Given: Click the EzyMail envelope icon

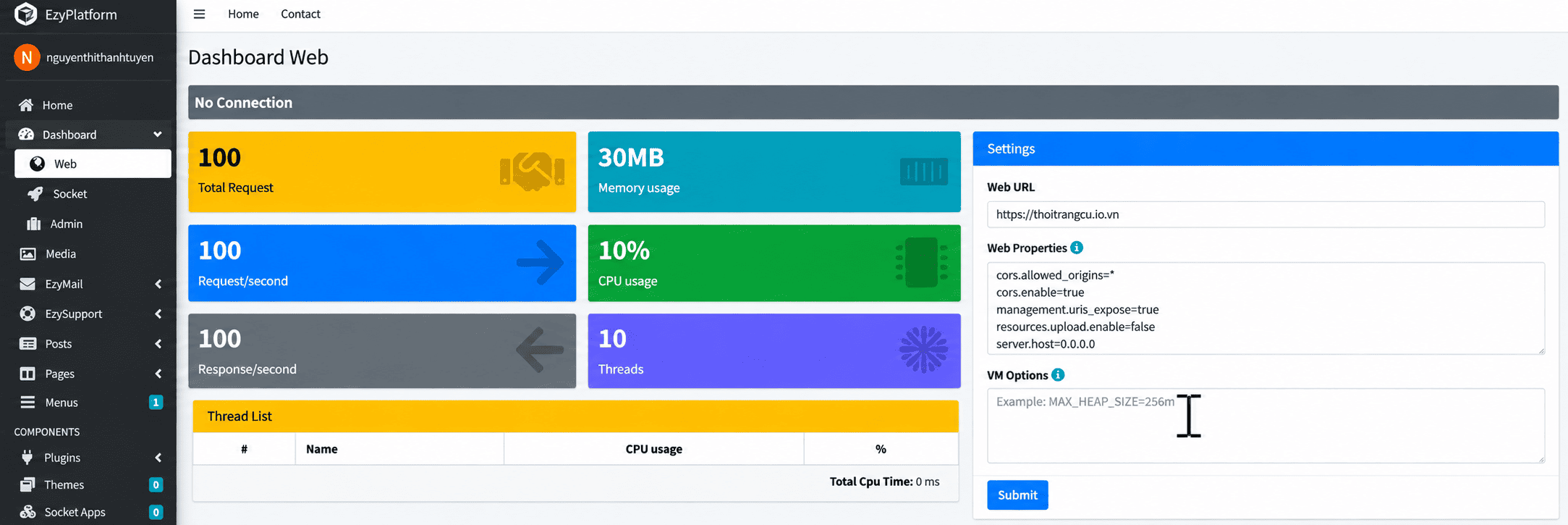Looking at the screenshot, I should [x=27, y=284].
